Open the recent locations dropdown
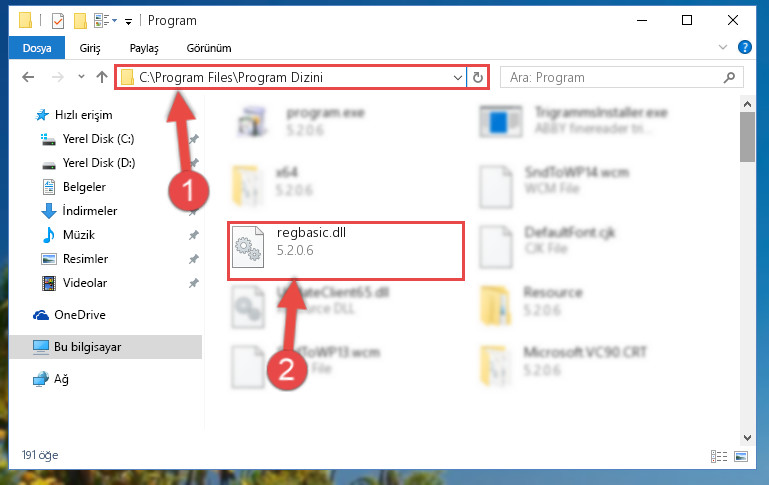Image resolution: width=769 pixels, height=485 pixels. click(x=81, y=77)
